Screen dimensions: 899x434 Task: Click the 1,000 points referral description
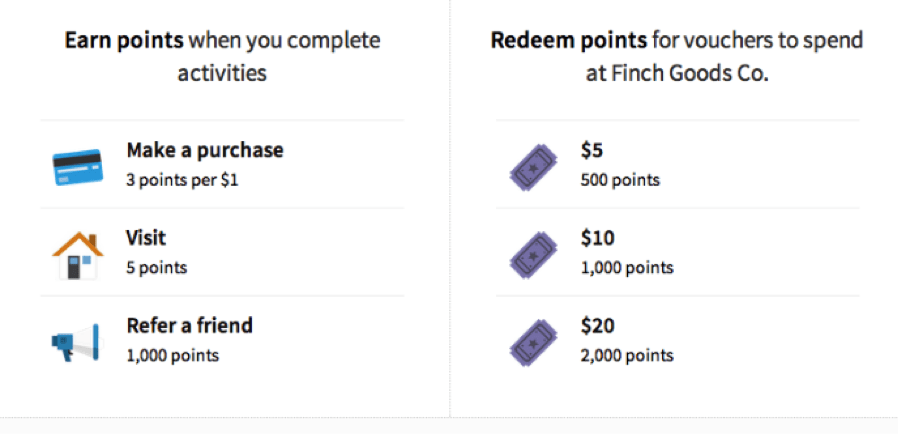[173, 355]
